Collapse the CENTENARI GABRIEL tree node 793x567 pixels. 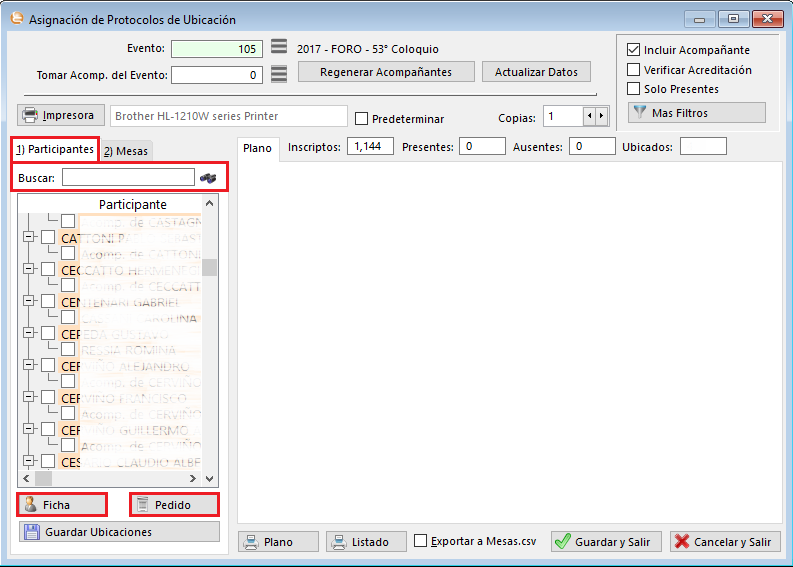point(28,301)
